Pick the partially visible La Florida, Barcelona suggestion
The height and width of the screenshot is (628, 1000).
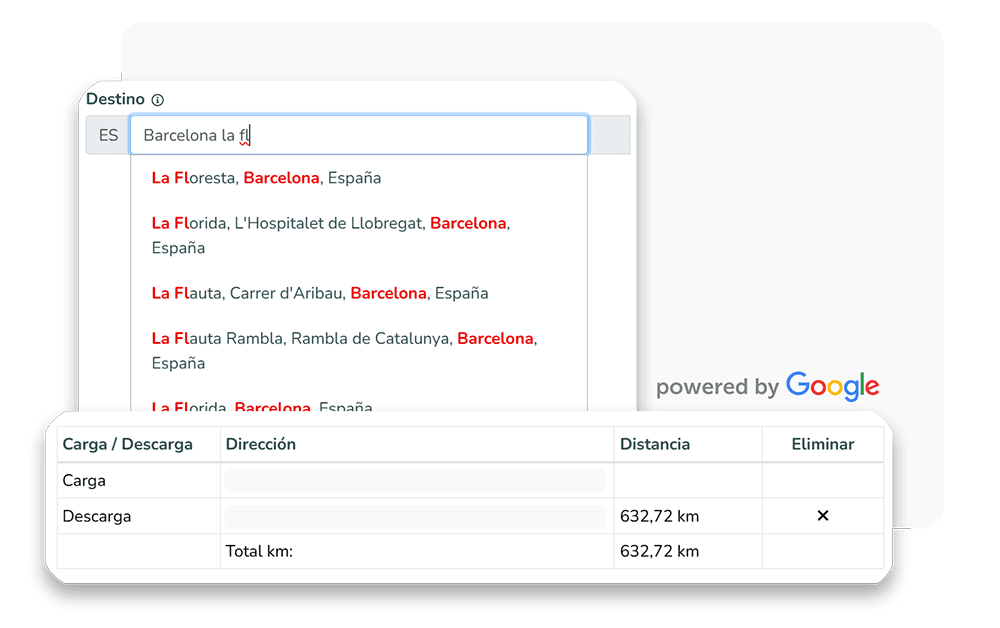pos(262,405)
